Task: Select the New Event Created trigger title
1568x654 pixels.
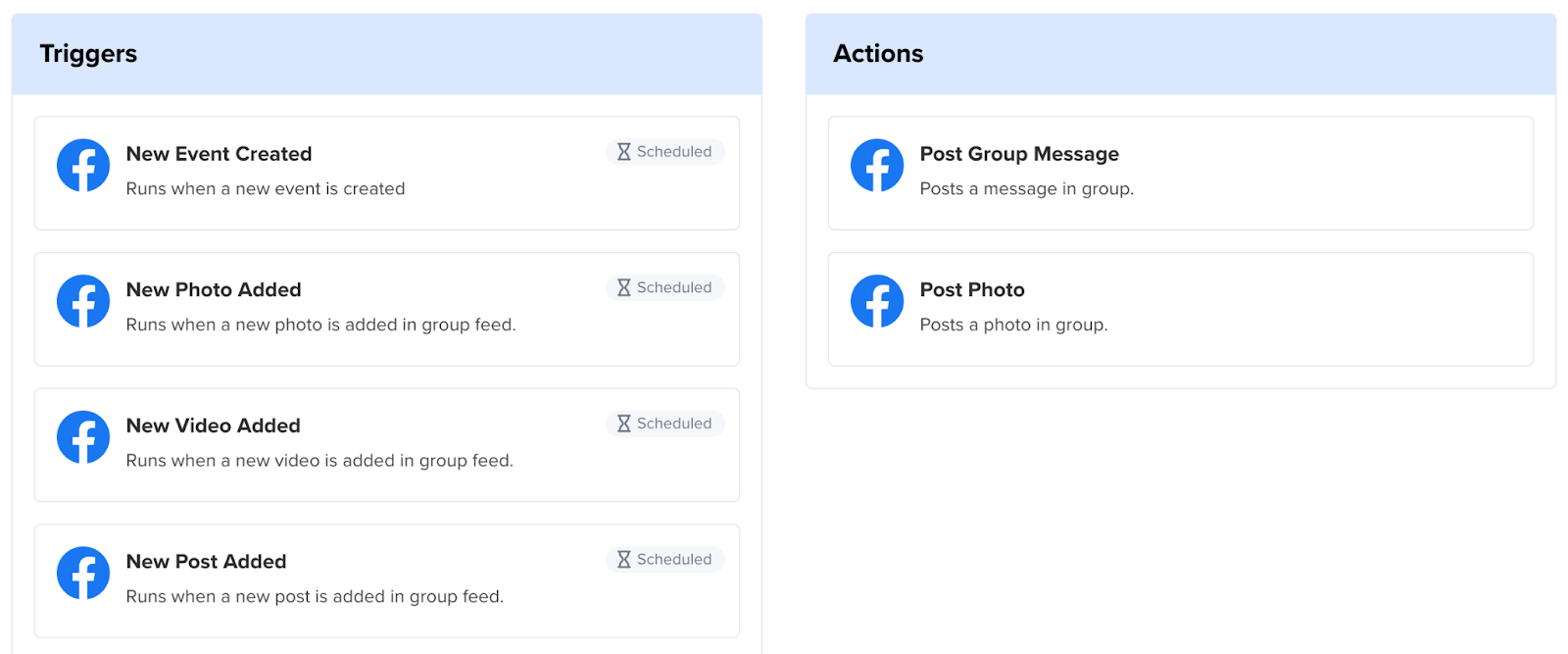Action: point(219,154)
